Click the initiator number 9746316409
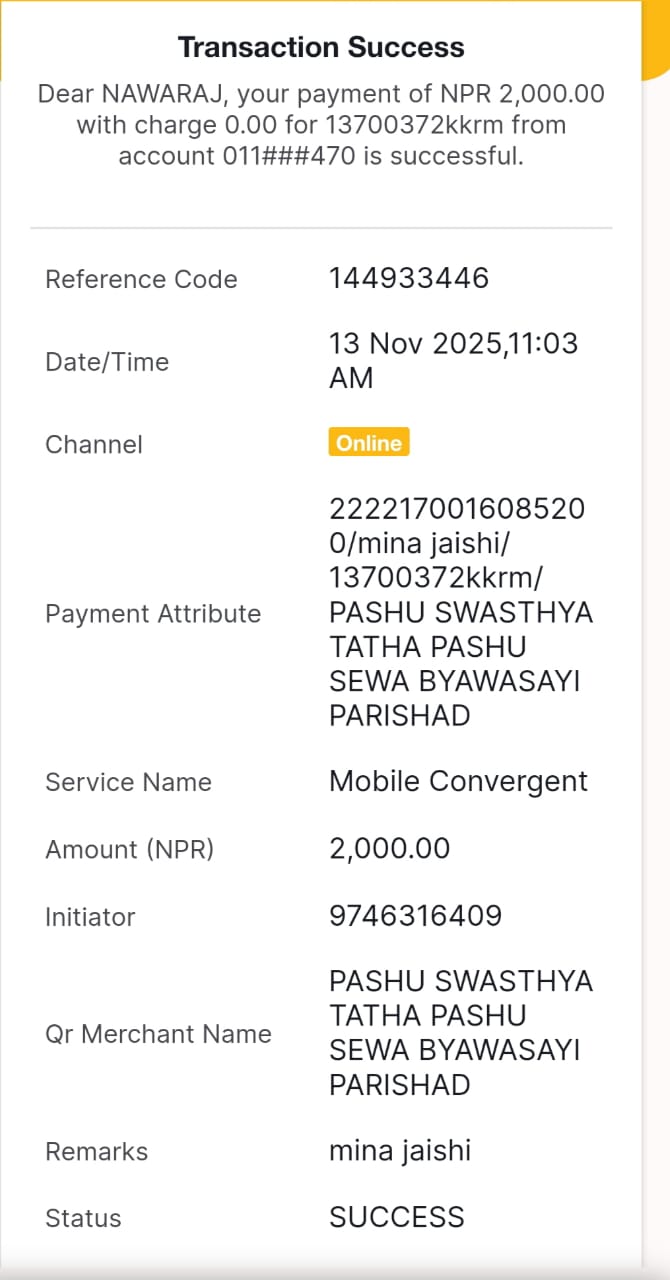Screen dimensions: 670x1280 (x=416, y=915)
